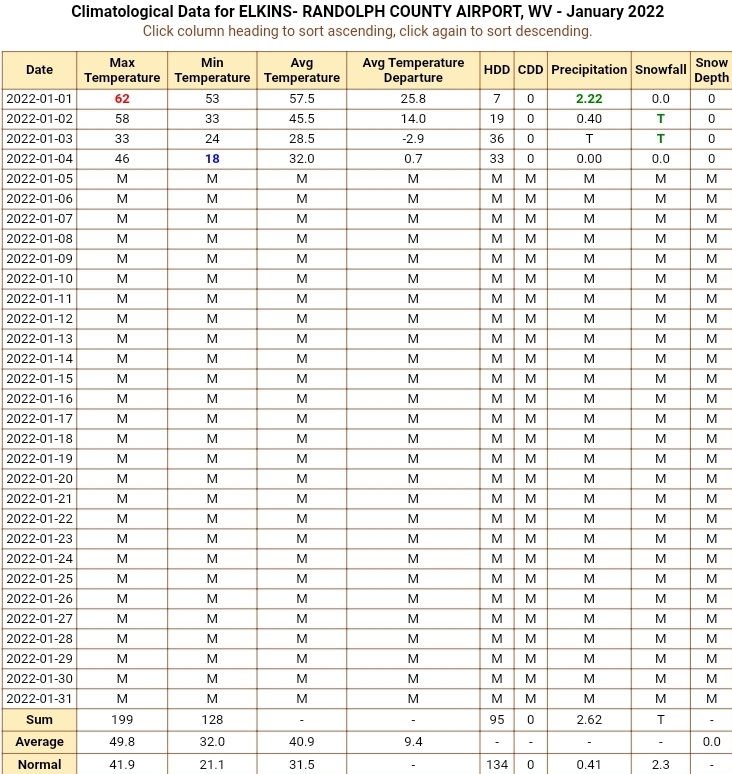Sort table by the Date column heading
The width and height of the screenshot is (732, 774).
pyautogui.click(x=39, y=70)
